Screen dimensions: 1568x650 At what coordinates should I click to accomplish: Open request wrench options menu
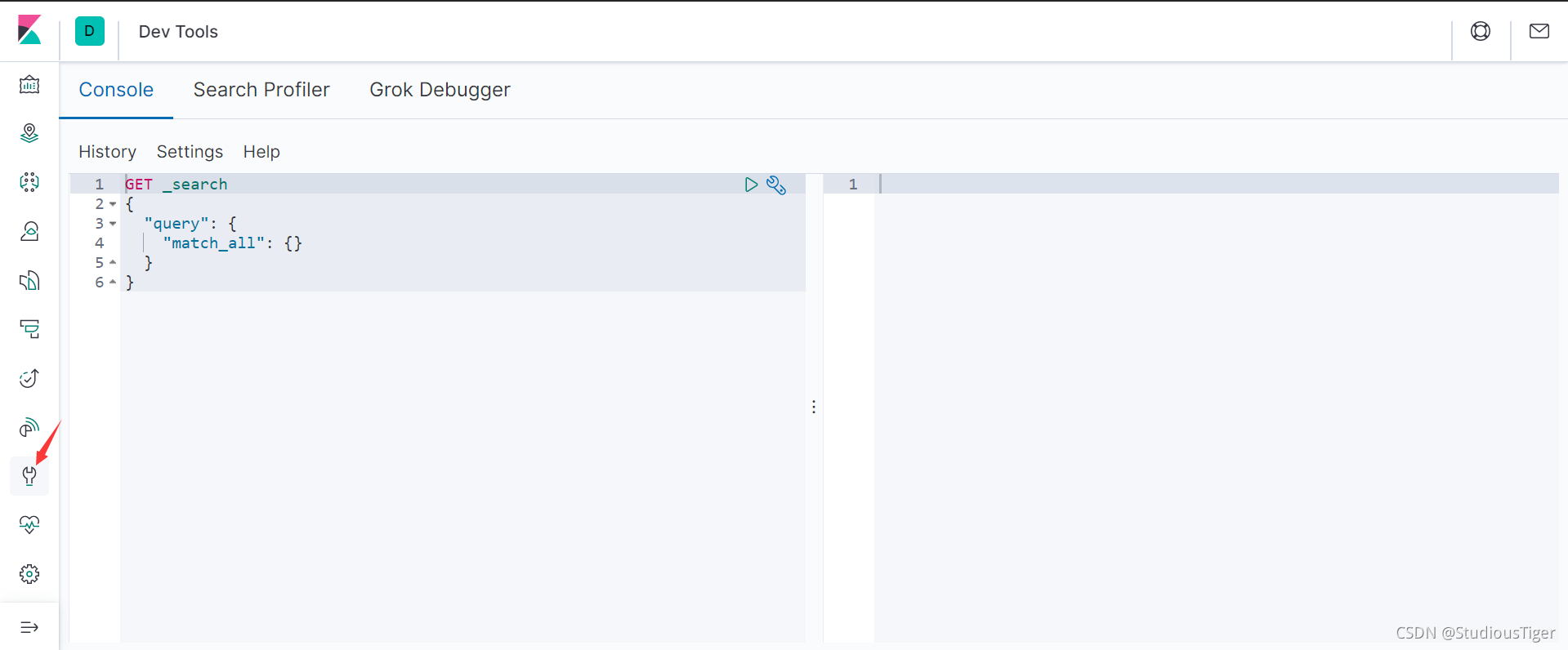776,185
